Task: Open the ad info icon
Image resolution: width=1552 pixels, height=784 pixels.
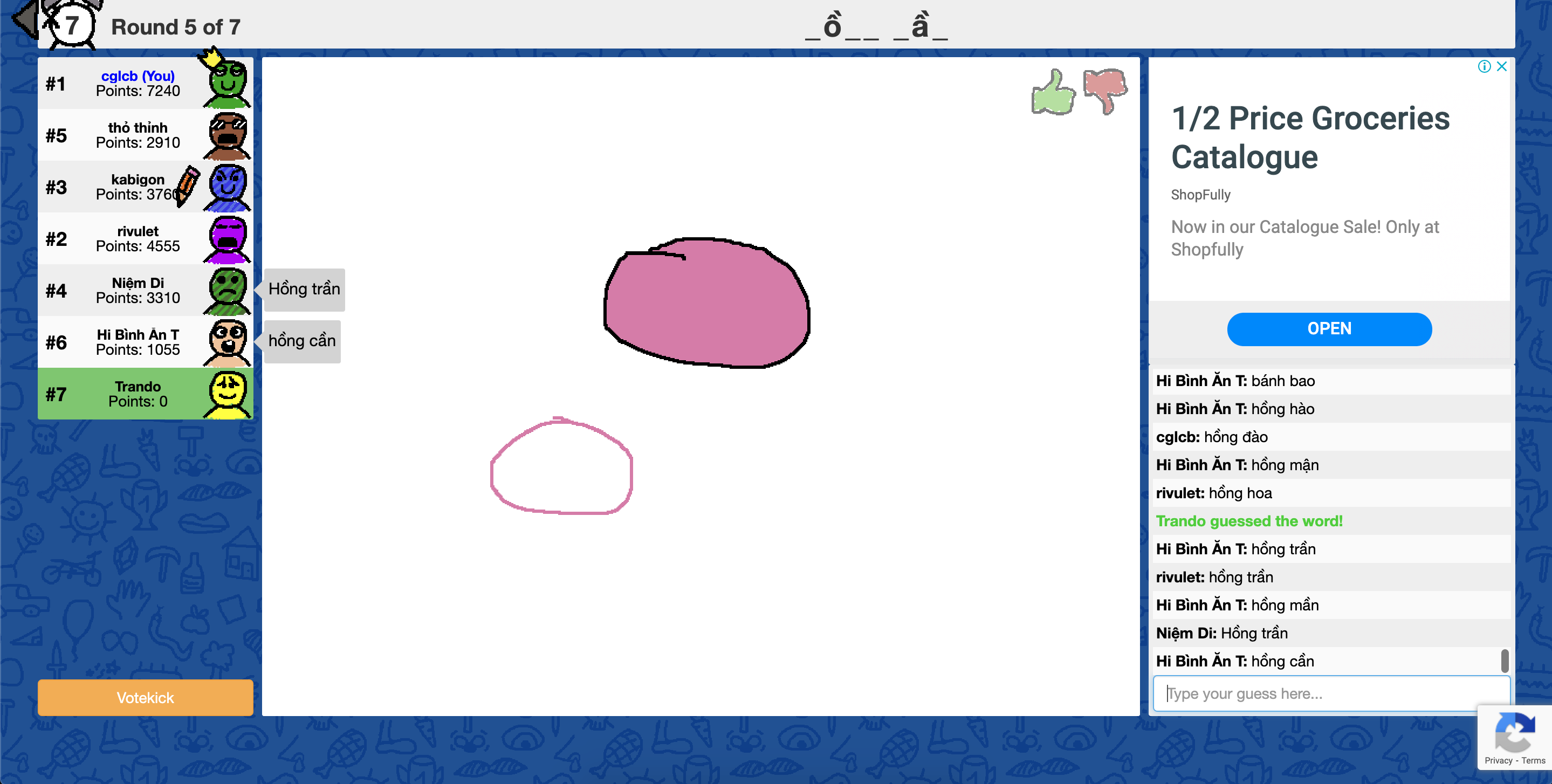Action: 1484,66
